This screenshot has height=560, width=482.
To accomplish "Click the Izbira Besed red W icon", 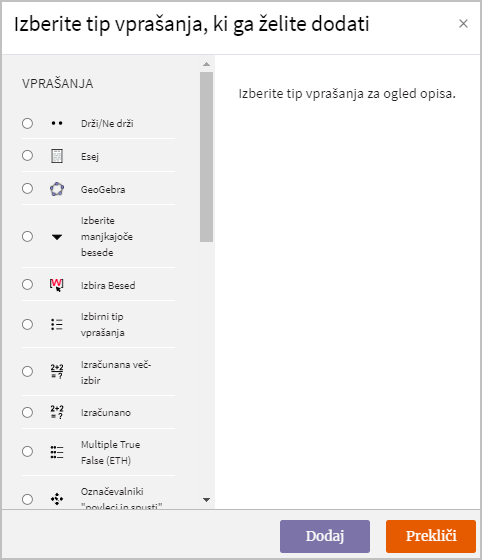I will coord(56,285).
